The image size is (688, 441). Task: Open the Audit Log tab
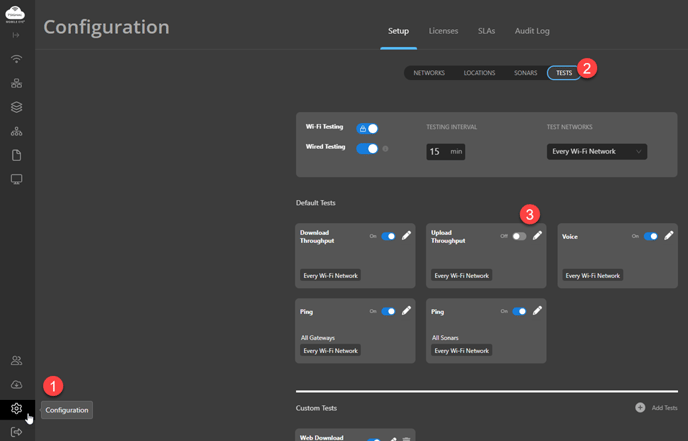(532, 31)
